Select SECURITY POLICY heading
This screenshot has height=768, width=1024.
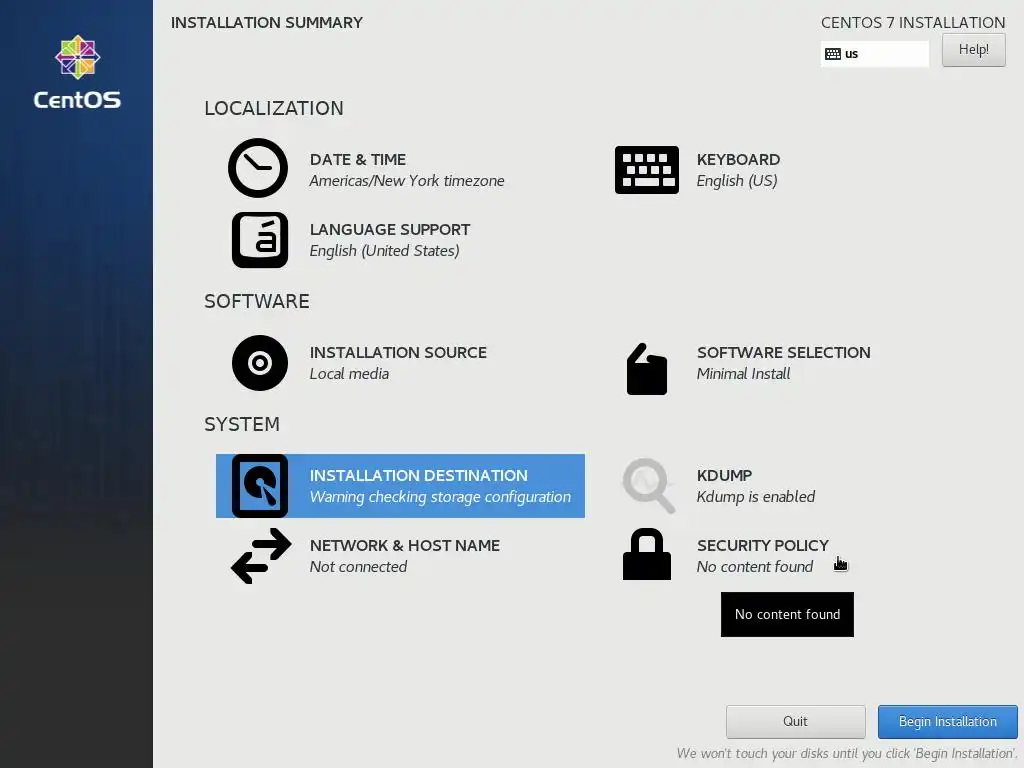763,545
